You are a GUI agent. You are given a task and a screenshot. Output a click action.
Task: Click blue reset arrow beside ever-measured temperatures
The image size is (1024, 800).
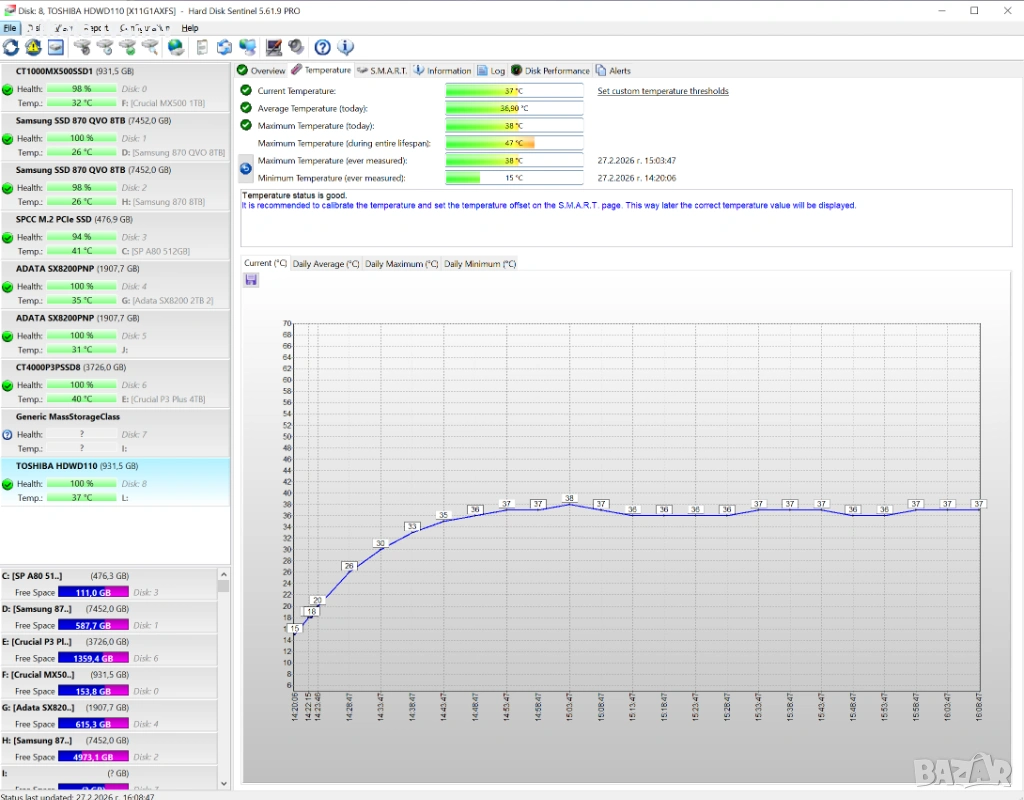tap(246, 168)
